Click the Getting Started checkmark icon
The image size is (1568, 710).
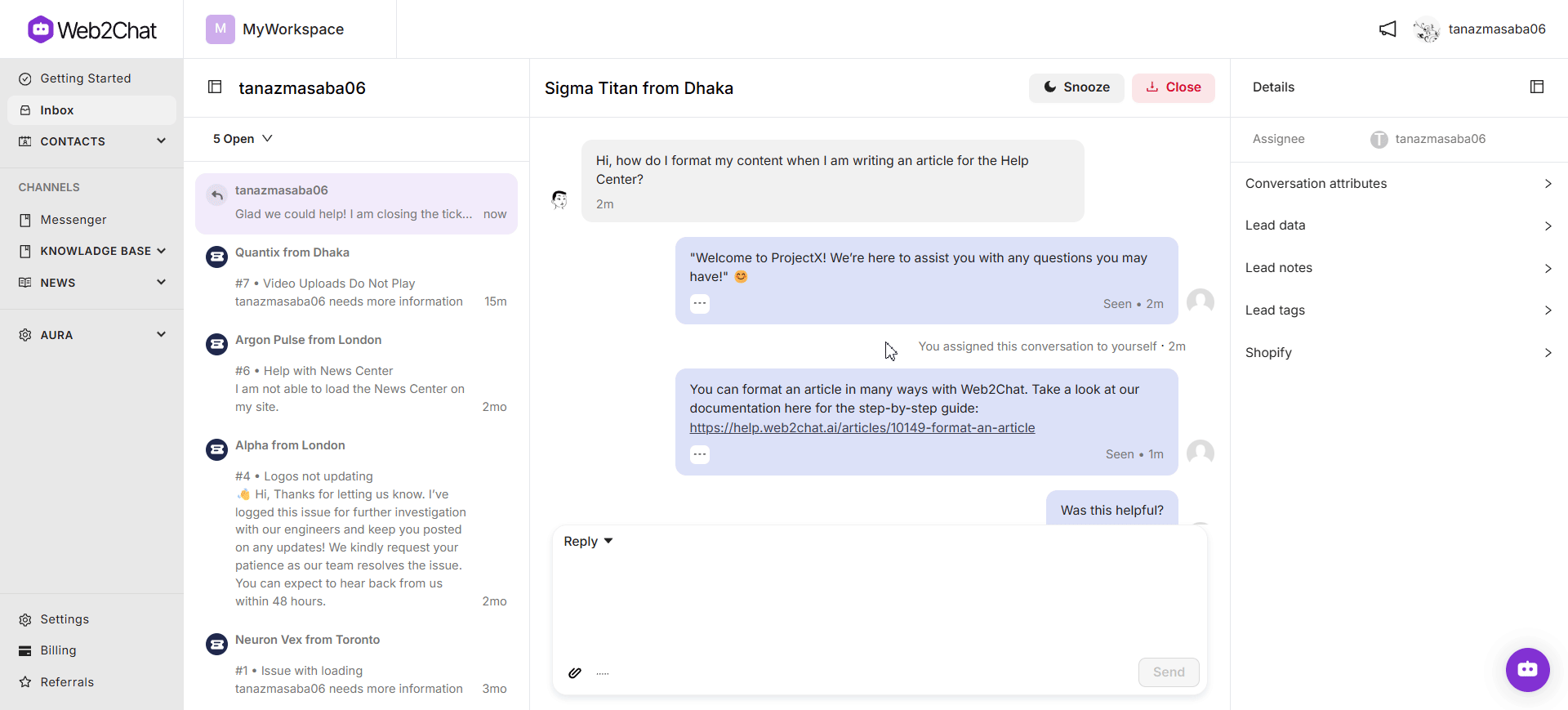pos(25,78)
